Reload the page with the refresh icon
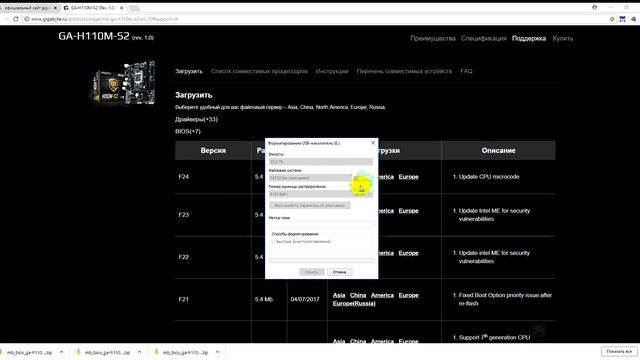640x360 pixels. tap(16, 19)
